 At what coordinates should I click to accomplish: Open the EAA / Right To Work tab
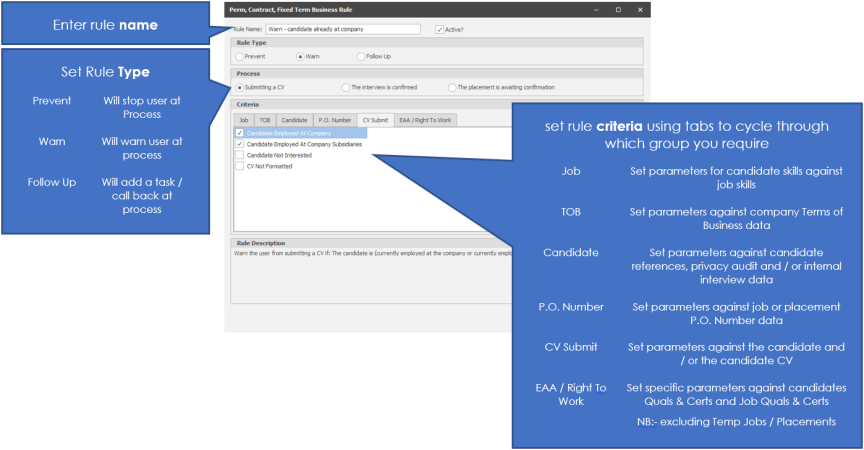click(425, 120)
